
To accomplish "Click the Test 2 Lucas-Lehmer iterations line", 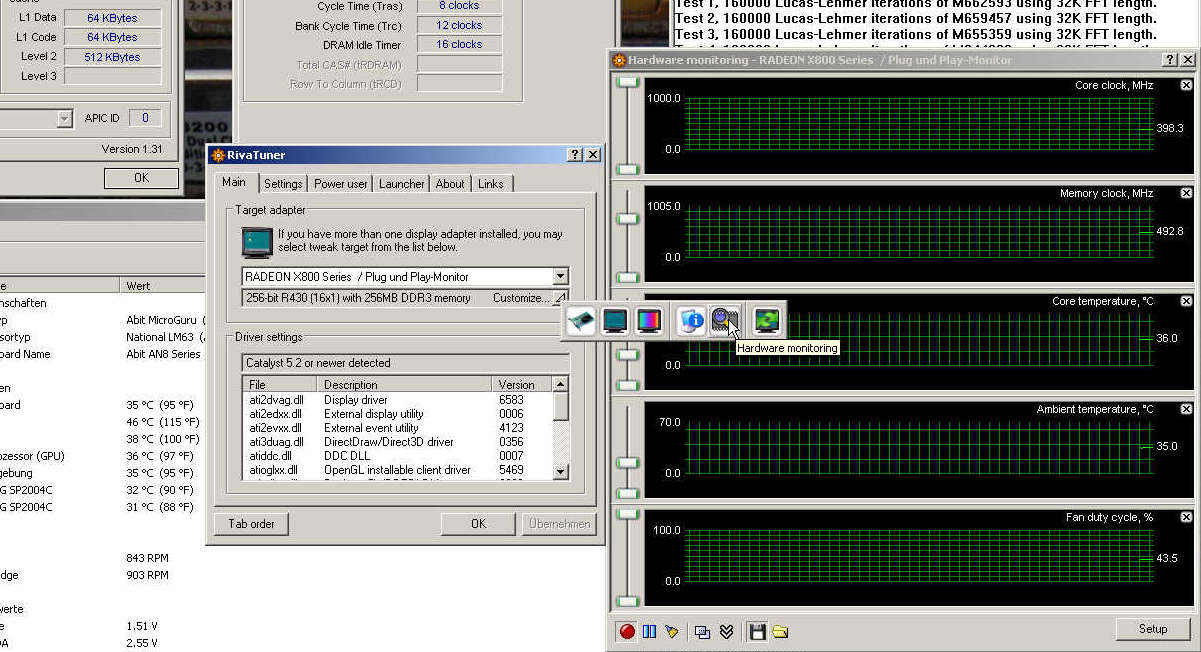I will click(x=916, y=18).
